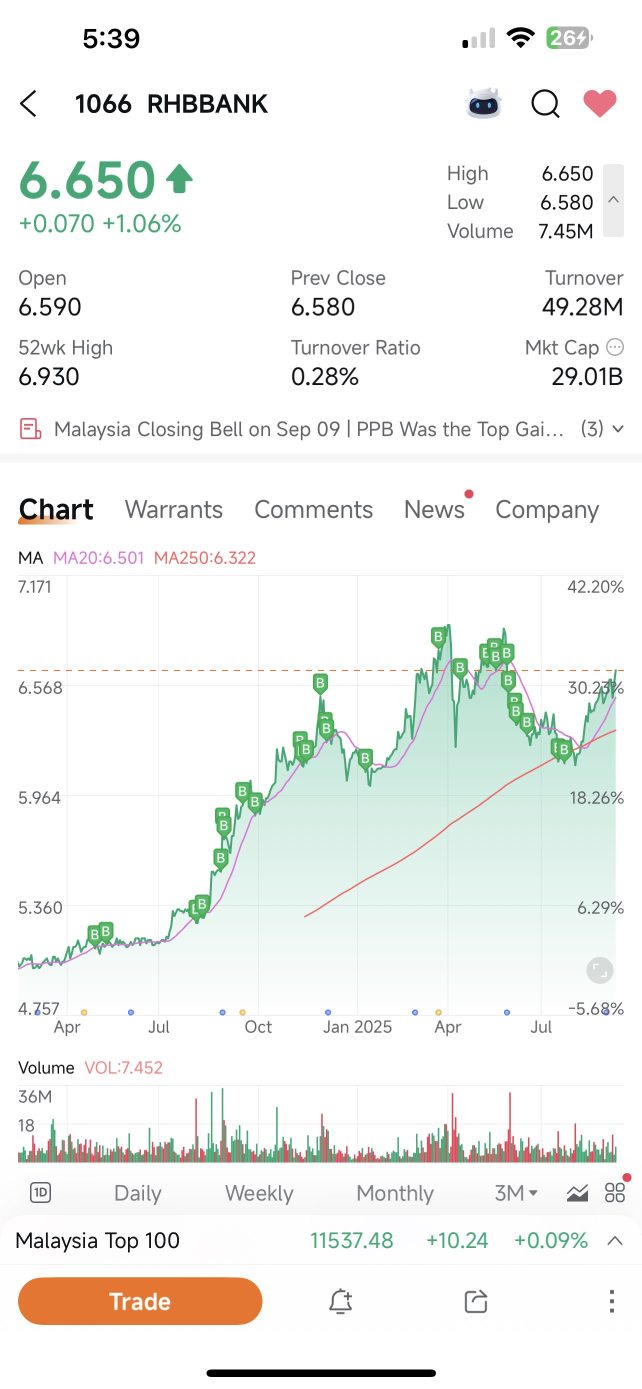642x1389 pixels.
Task: Go back using the top-left arrow
Action: (x=29, y=104)
